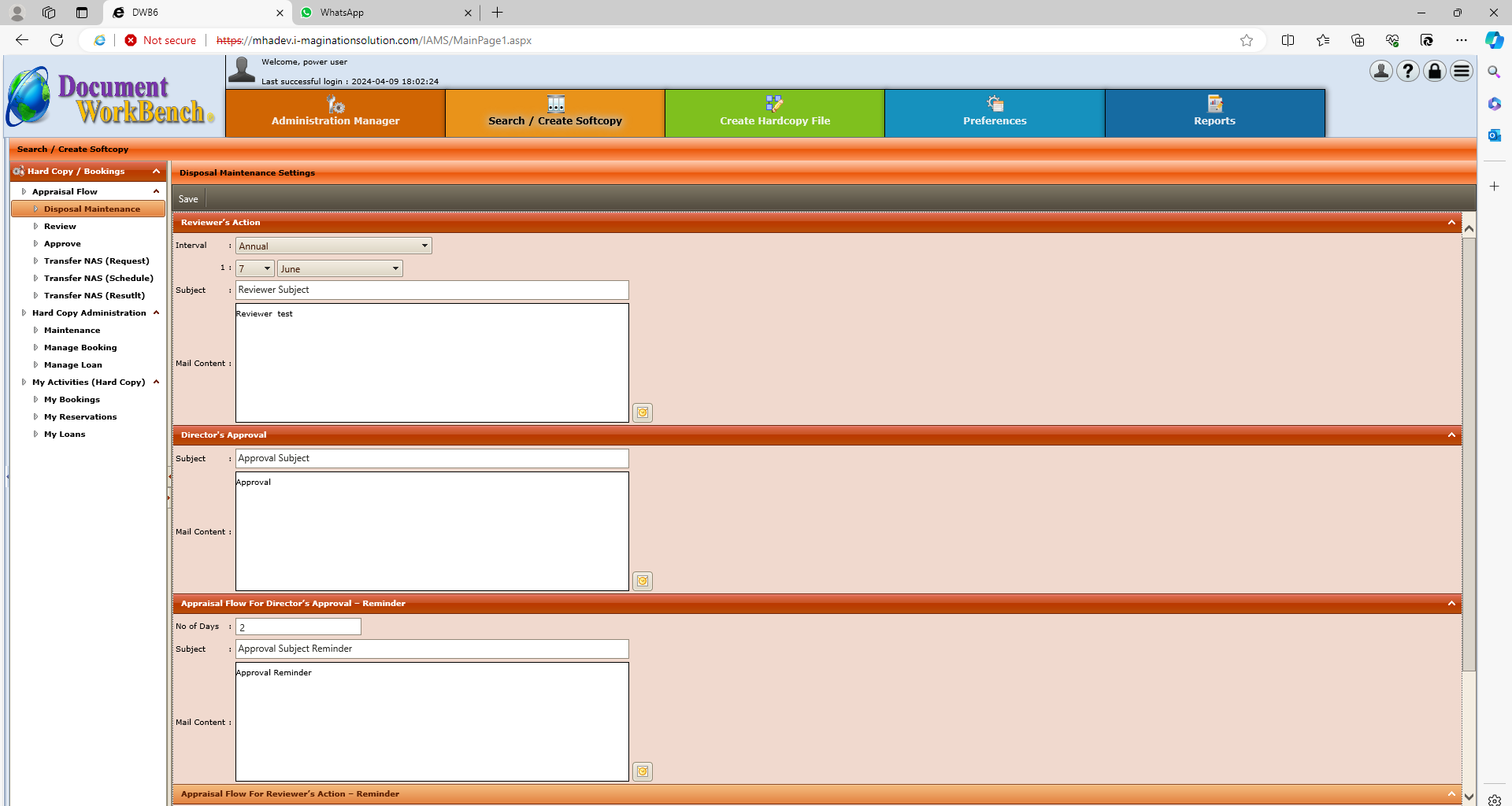Open browser profile icon in title bar
Viewport: 1512px width, 806px height.
click(x=17, y=13)
